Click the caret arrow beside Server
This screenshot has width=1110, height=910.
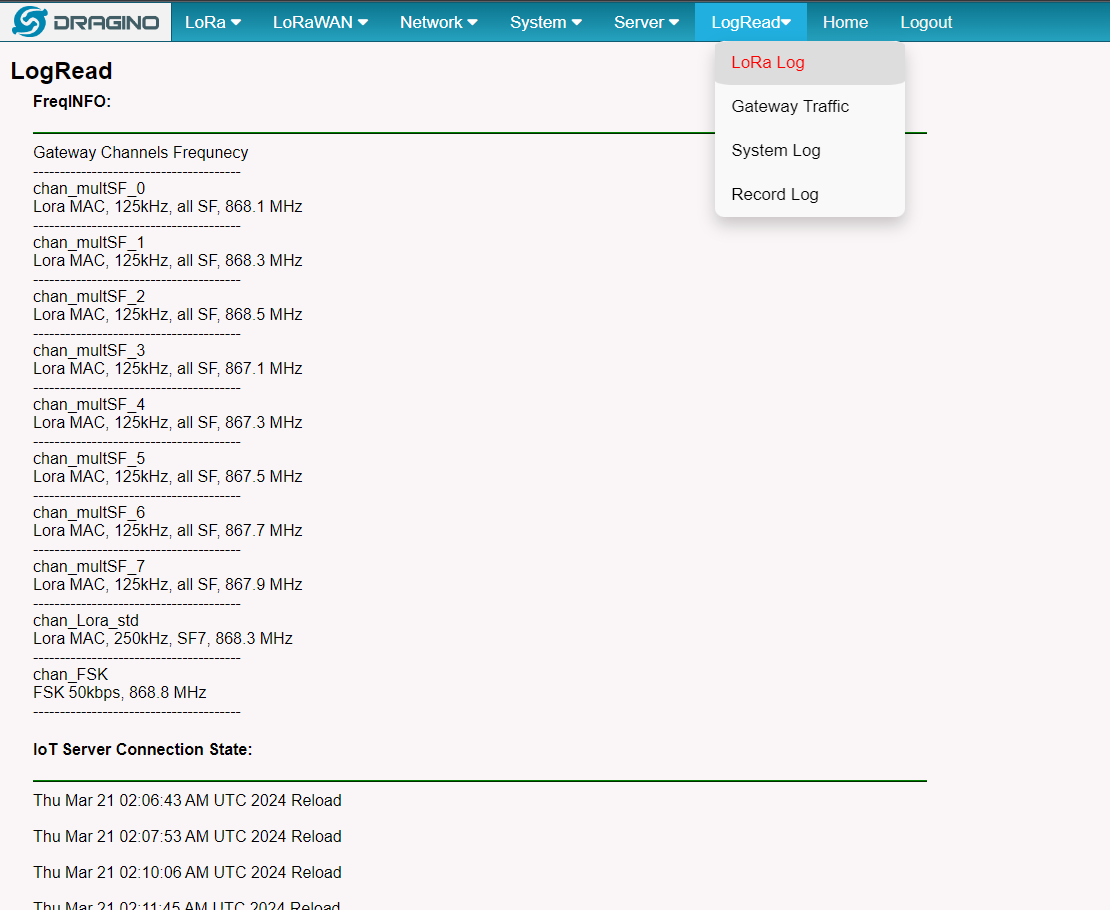point(674,23)
